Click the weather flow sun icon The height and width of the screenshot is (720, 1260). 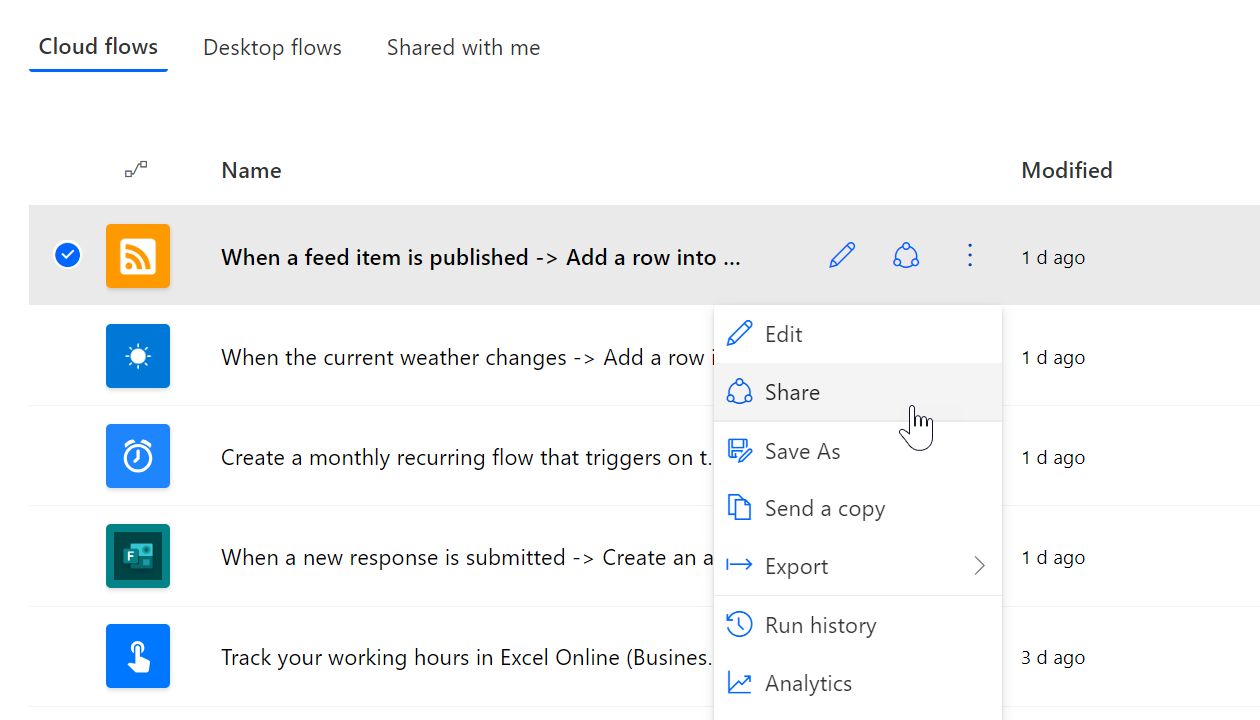pyautogui.click(x=138, y=356)
